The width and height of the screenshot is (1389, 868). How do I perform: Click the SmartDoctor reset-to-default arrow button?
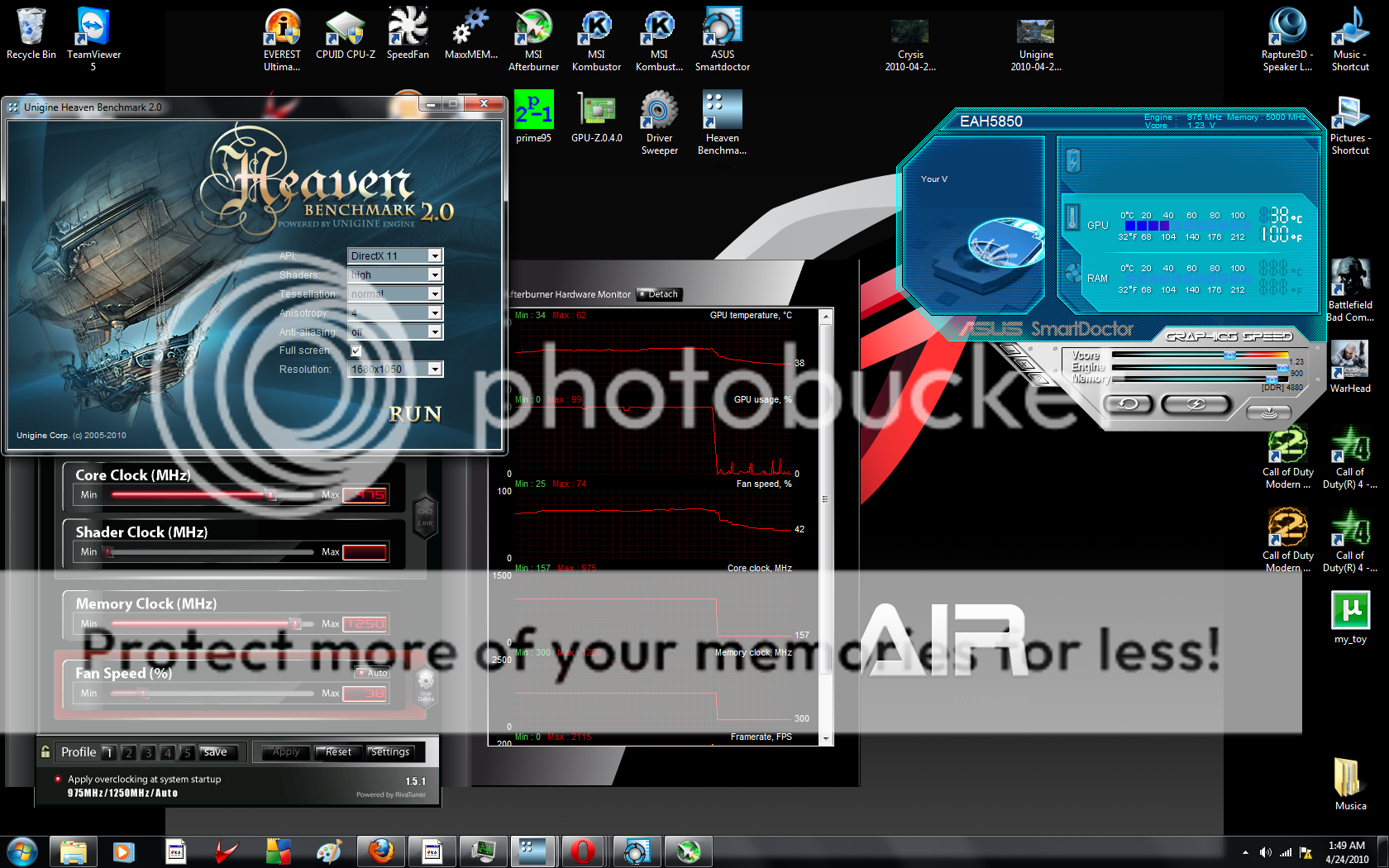tap(1128, 403)
